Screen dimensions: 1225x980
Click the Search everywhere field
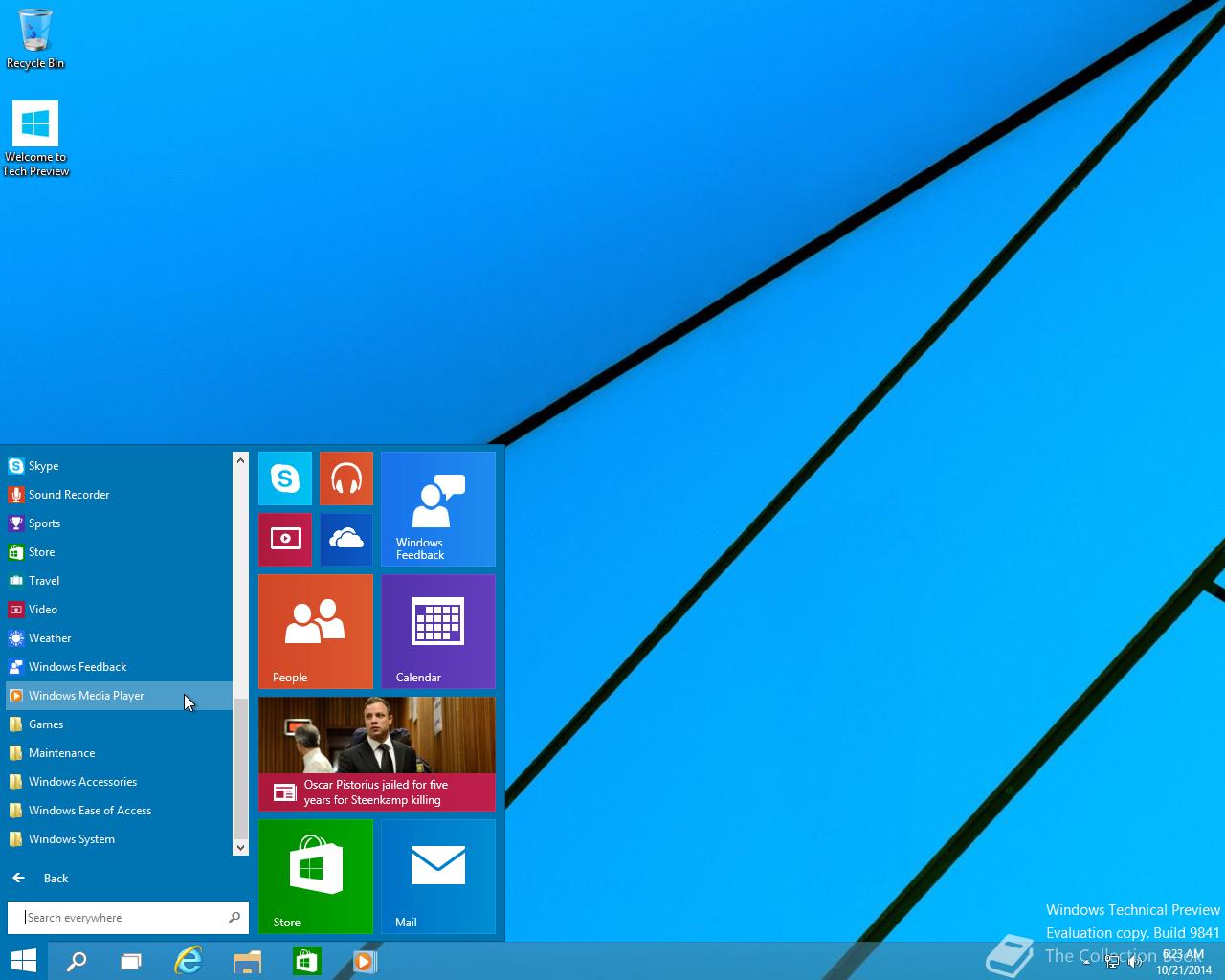pos(122,917)
